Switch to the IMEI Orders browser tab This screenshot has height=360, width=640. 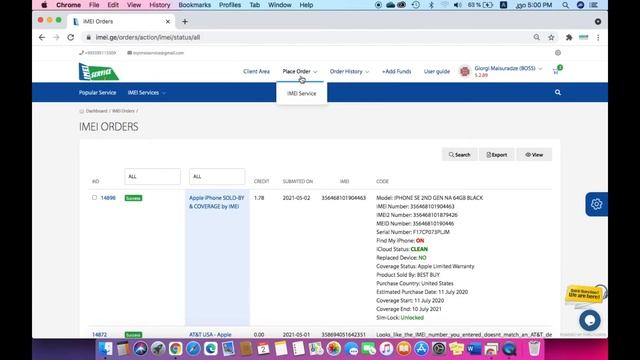(121, 22)
